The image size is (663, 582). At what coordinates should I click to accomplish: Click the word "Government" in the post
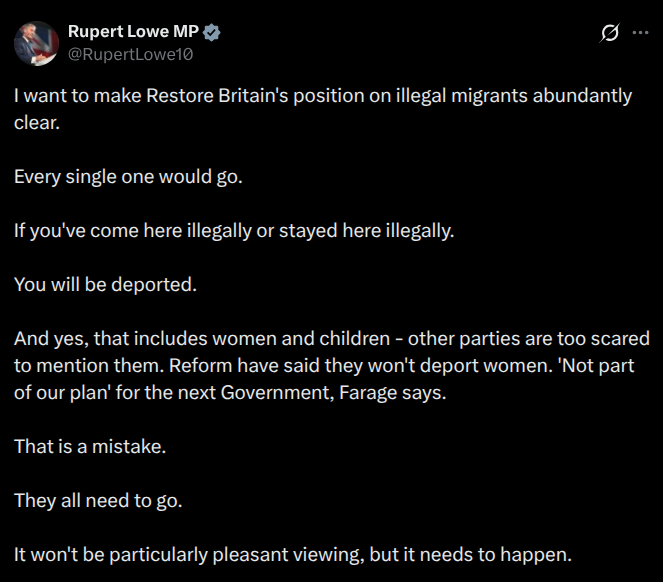277,393
